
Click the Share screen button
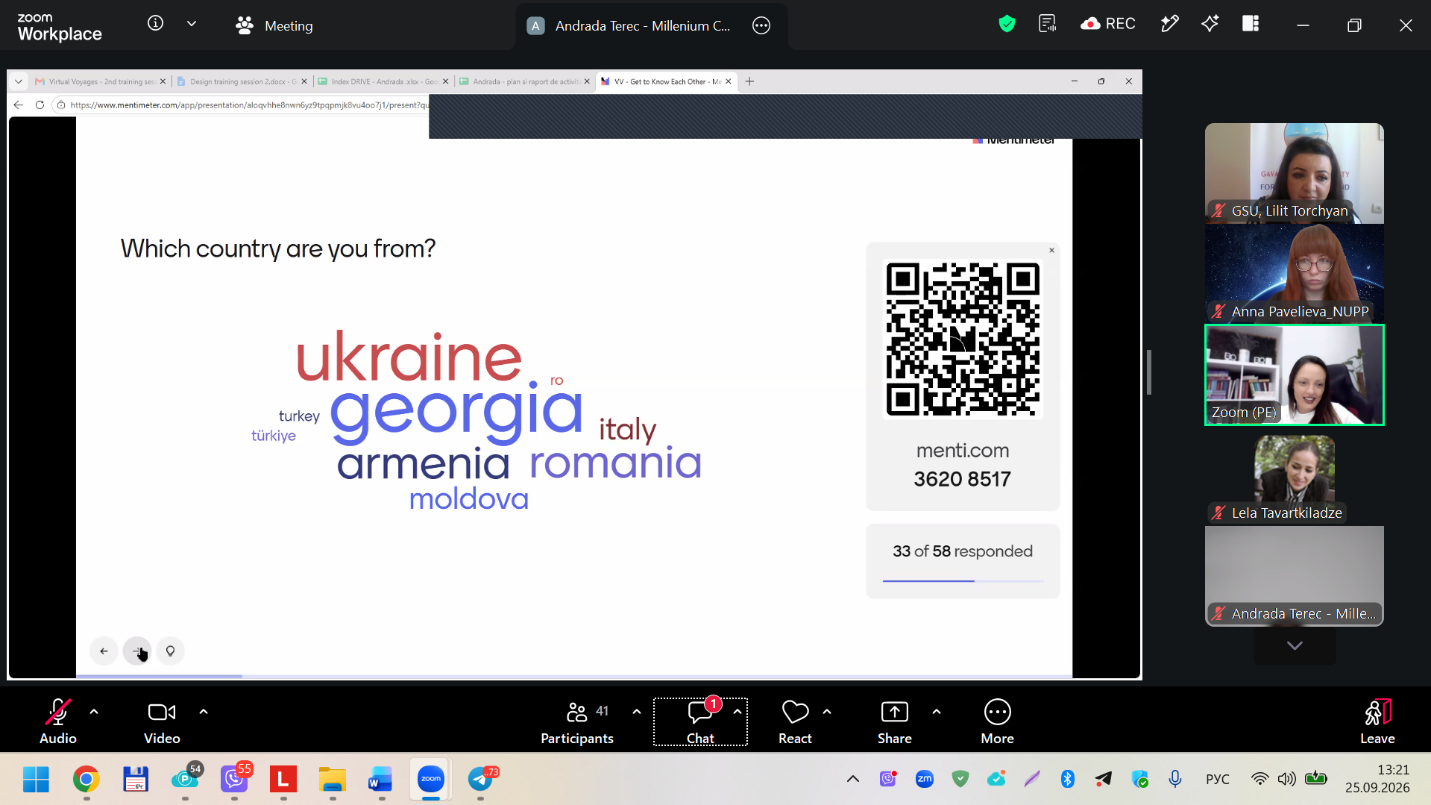coord(894,721)
